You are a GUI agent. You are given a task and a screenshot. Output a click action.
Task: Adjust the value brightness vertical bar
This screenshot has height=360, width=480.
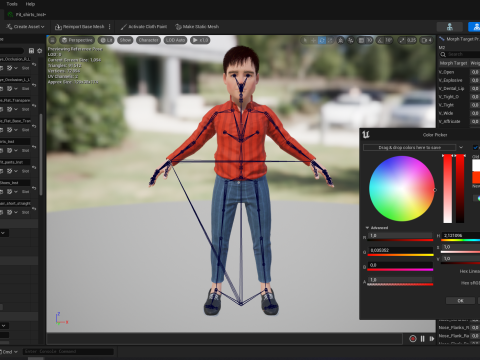(460, 189)
